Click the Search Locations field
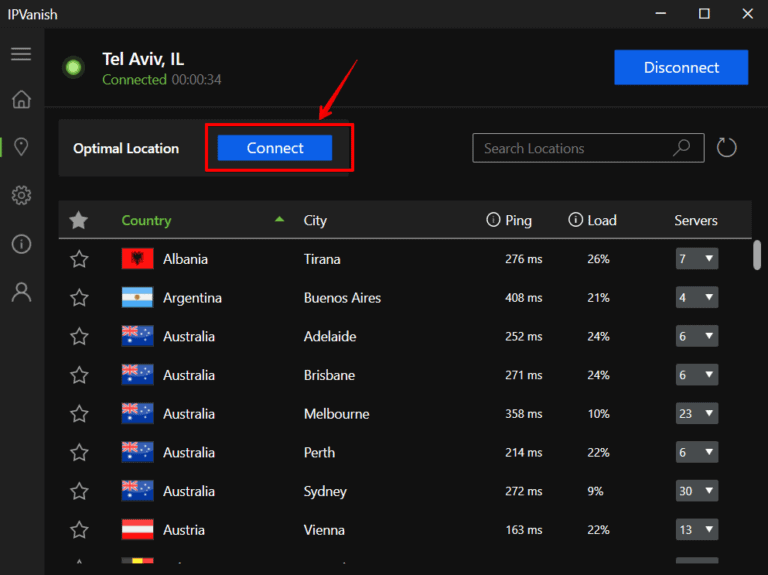Screen dimensions: 768x575 [x=575, y=148]
